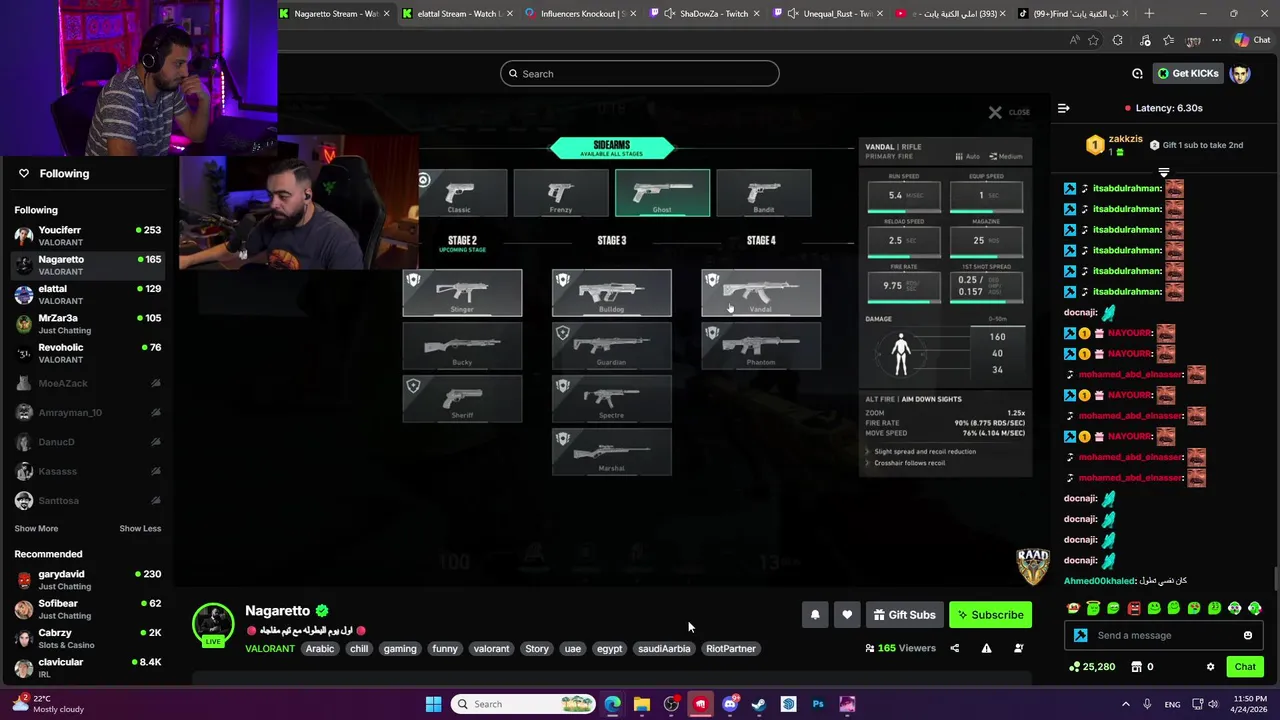
Task: Click the Nagaretto streamer avatar with LIVE badge
Action: pyautogui.click(x=213, y=624)
